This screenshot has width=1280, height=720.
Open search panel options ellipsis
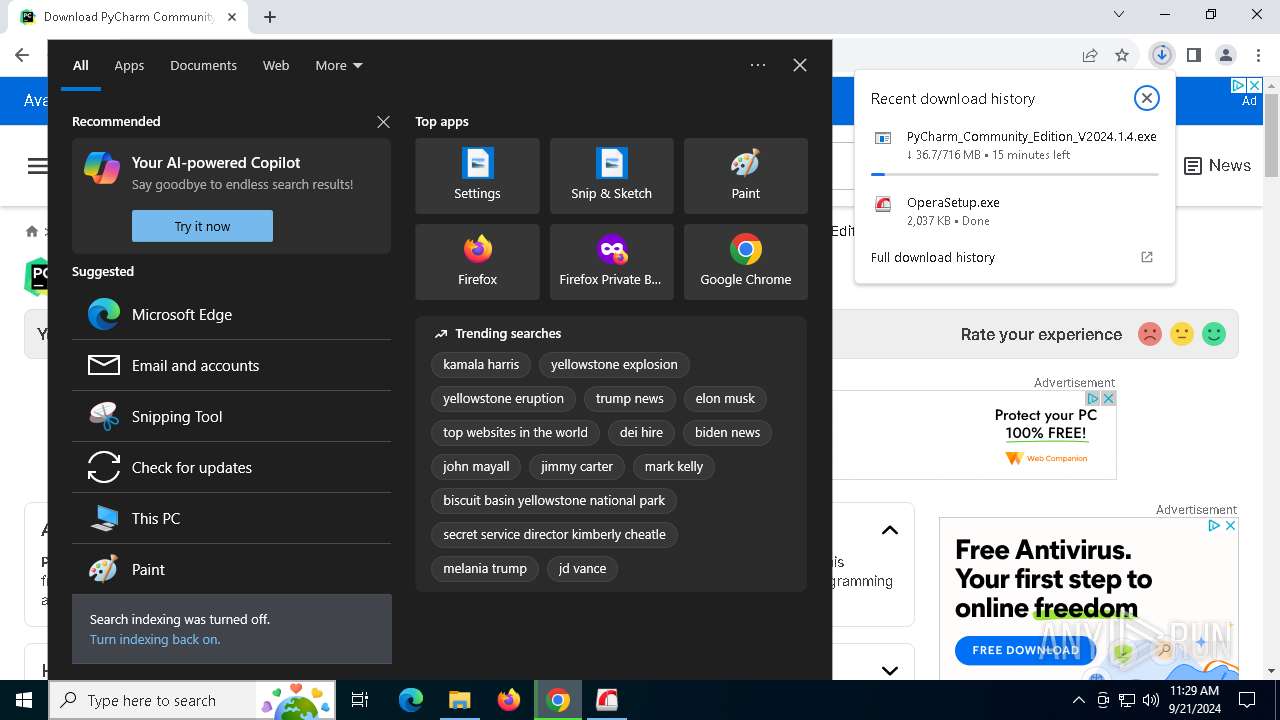758,65
